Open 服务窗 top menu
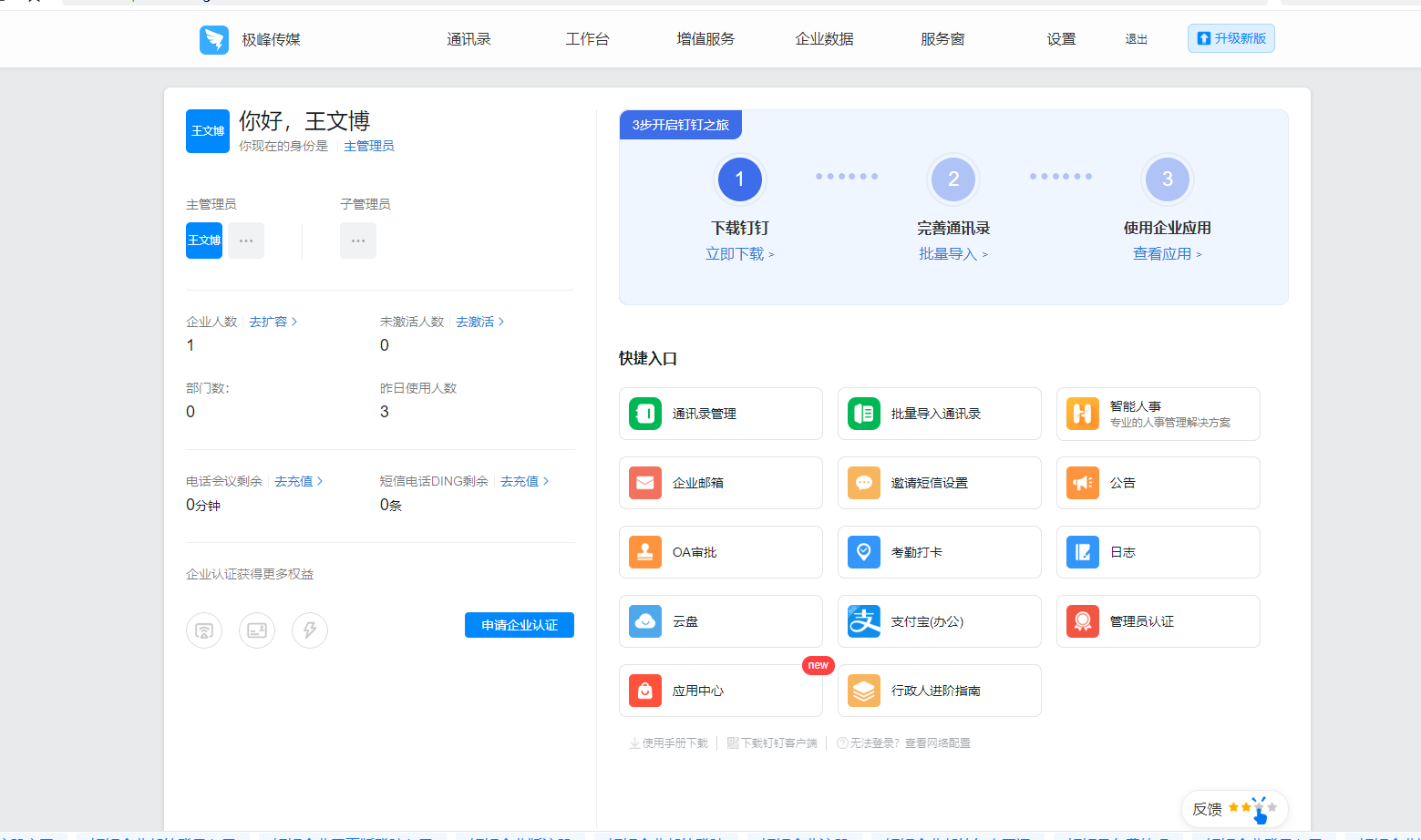The width and height of the screenshot is (1421, 840). (942, 39)
